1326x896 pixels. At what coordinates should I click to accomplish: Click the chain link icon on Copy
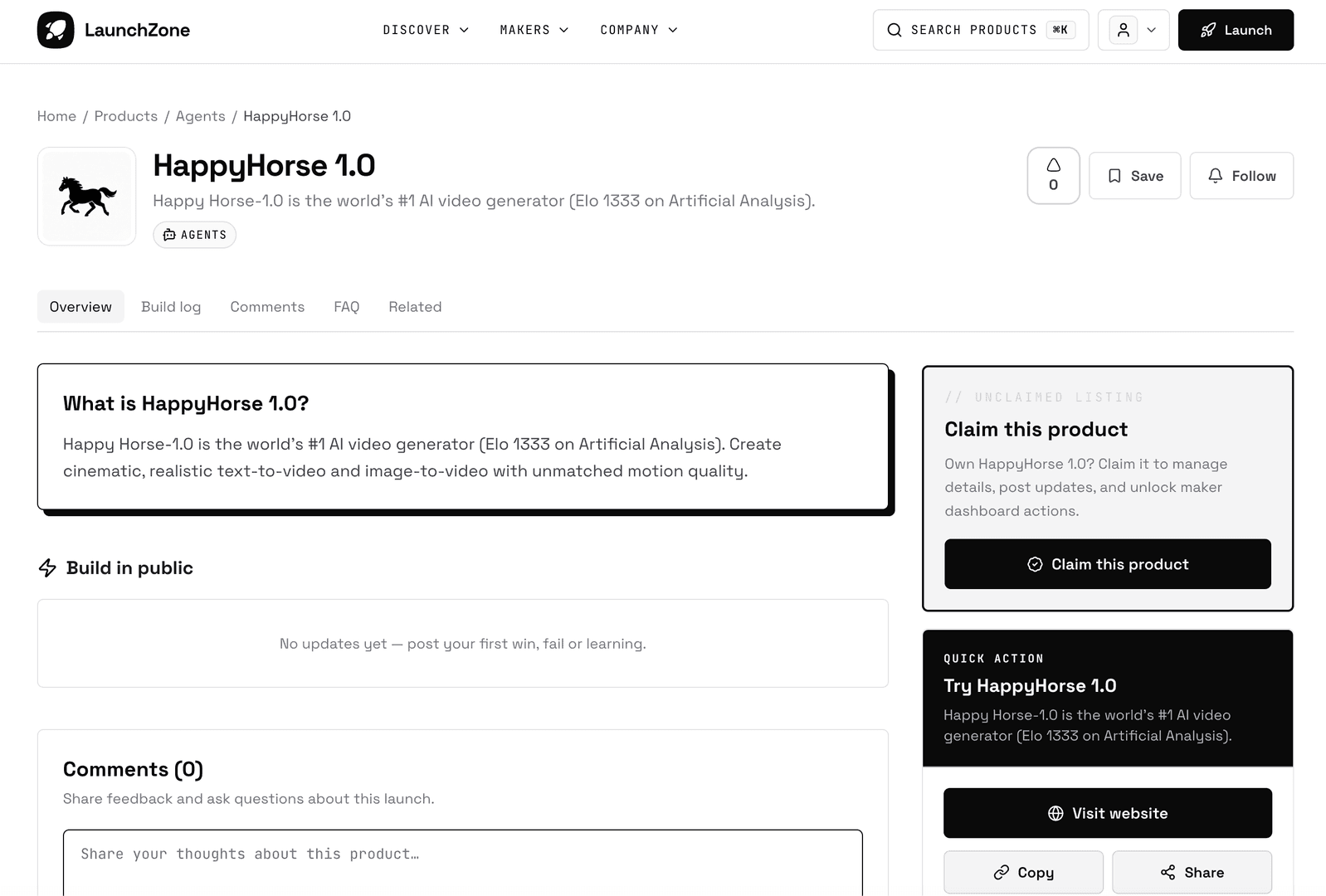point(1002,873)
